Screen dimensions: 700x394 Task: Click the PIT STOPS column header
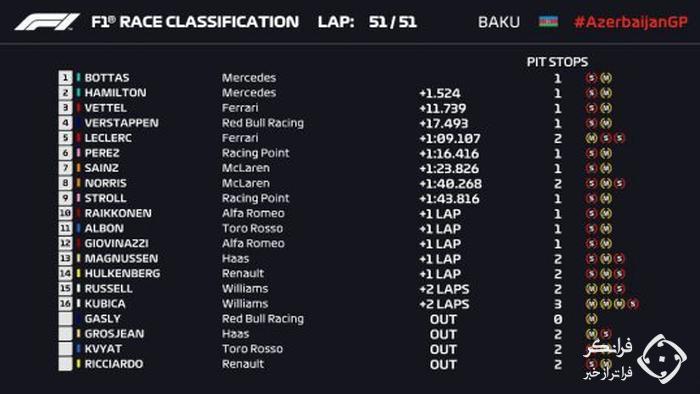pyautogui.click(x=557, y=62)
